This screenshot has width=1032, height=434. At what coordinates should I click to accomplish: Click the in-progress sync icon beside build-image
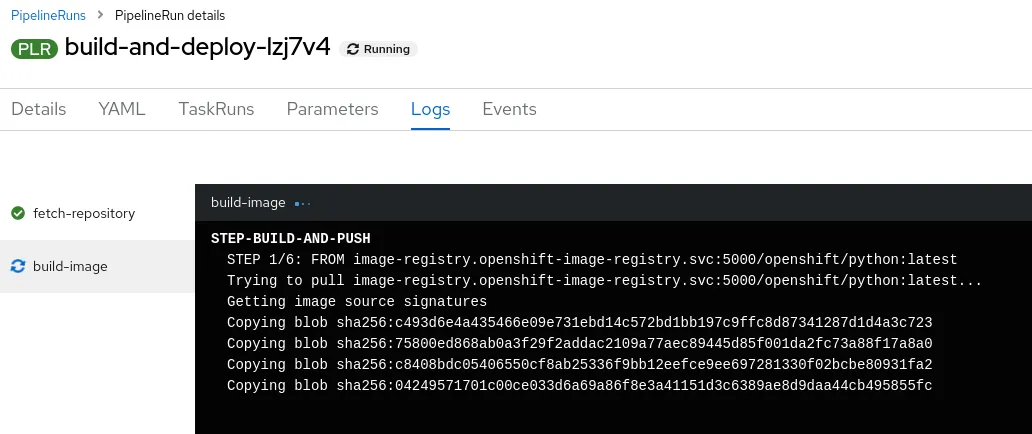click(17, 266)
